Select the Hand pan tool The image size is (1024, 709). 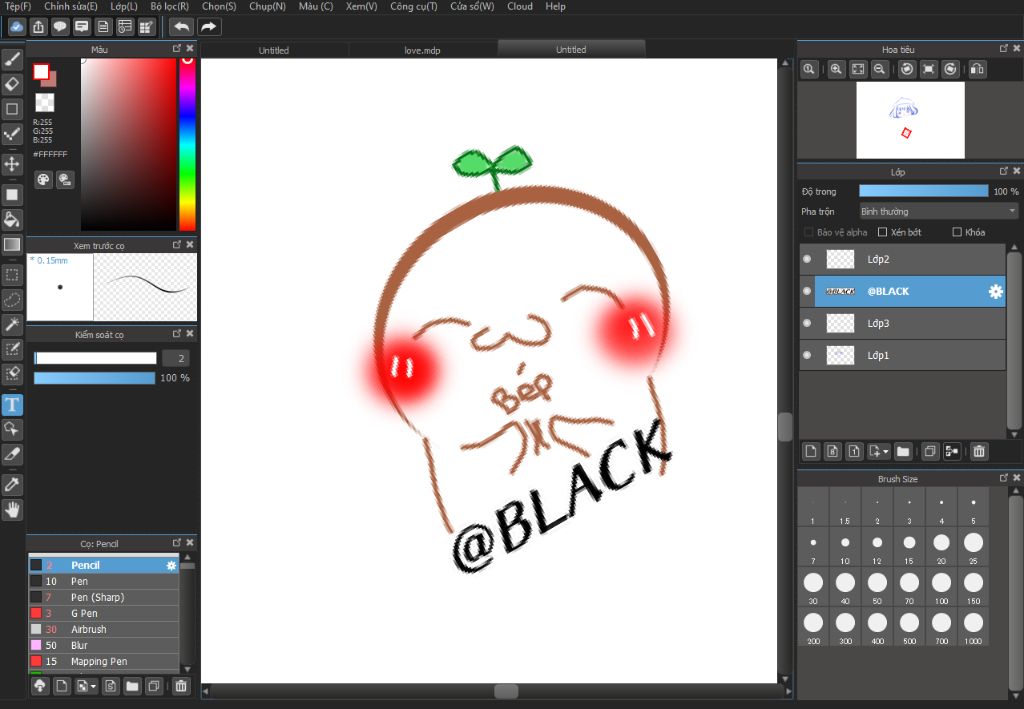pyautogui.click(x=12, y=509)
